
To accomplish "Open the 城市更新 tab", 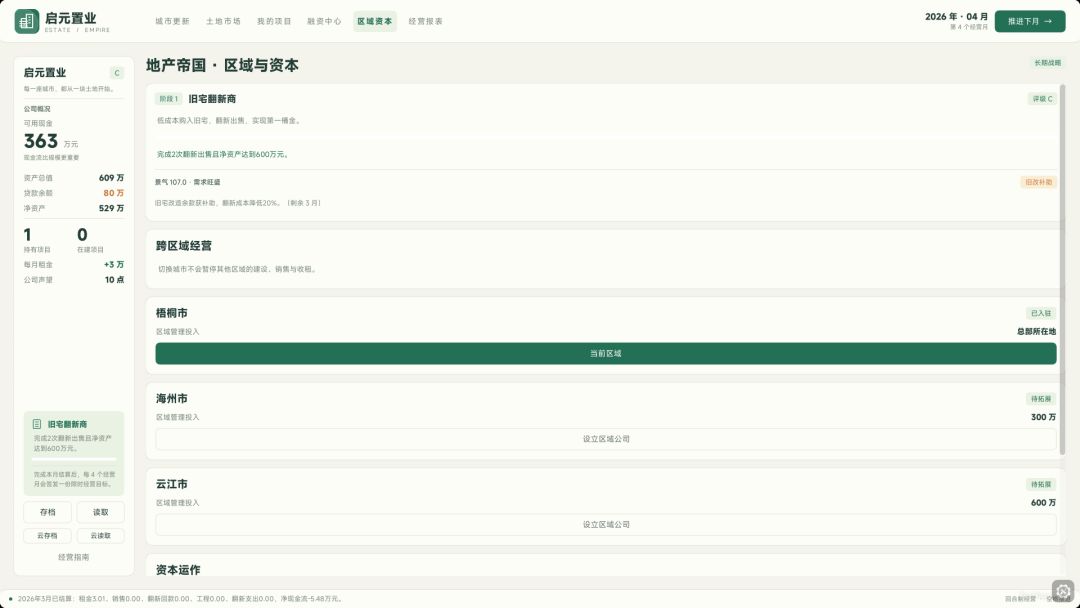I will coord(172,21).
